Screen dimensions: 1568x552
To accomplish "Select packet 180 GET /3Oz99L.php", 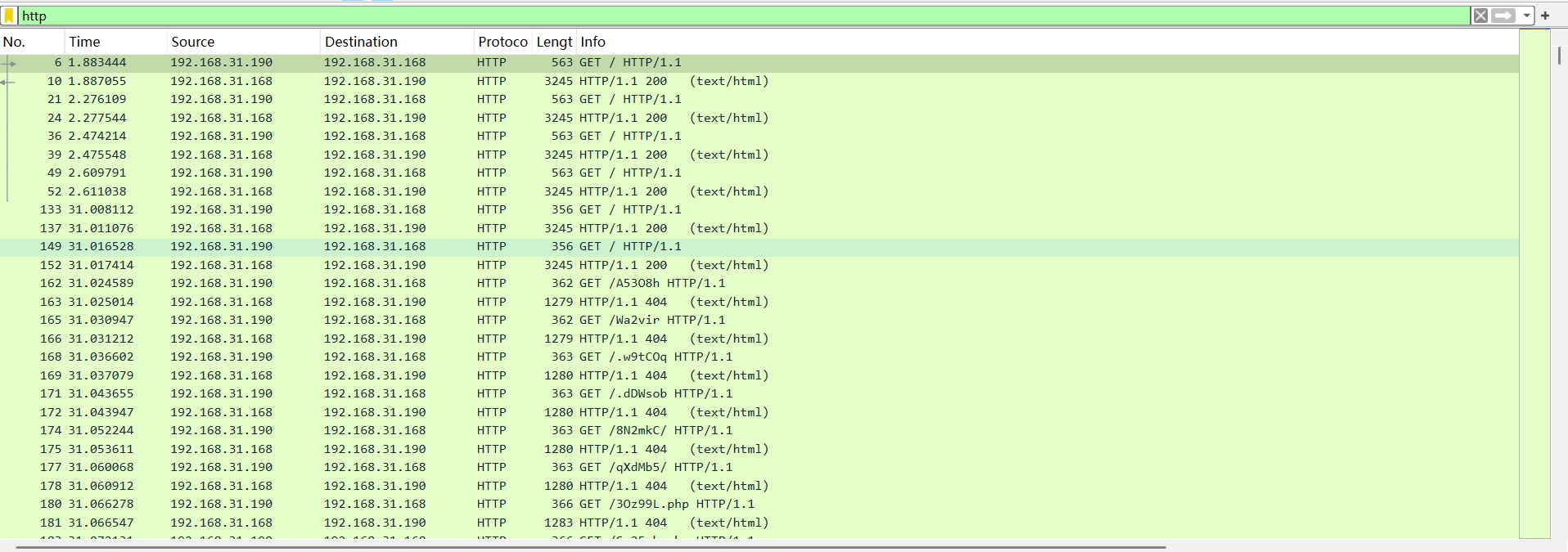I will [x=666, y=505].
